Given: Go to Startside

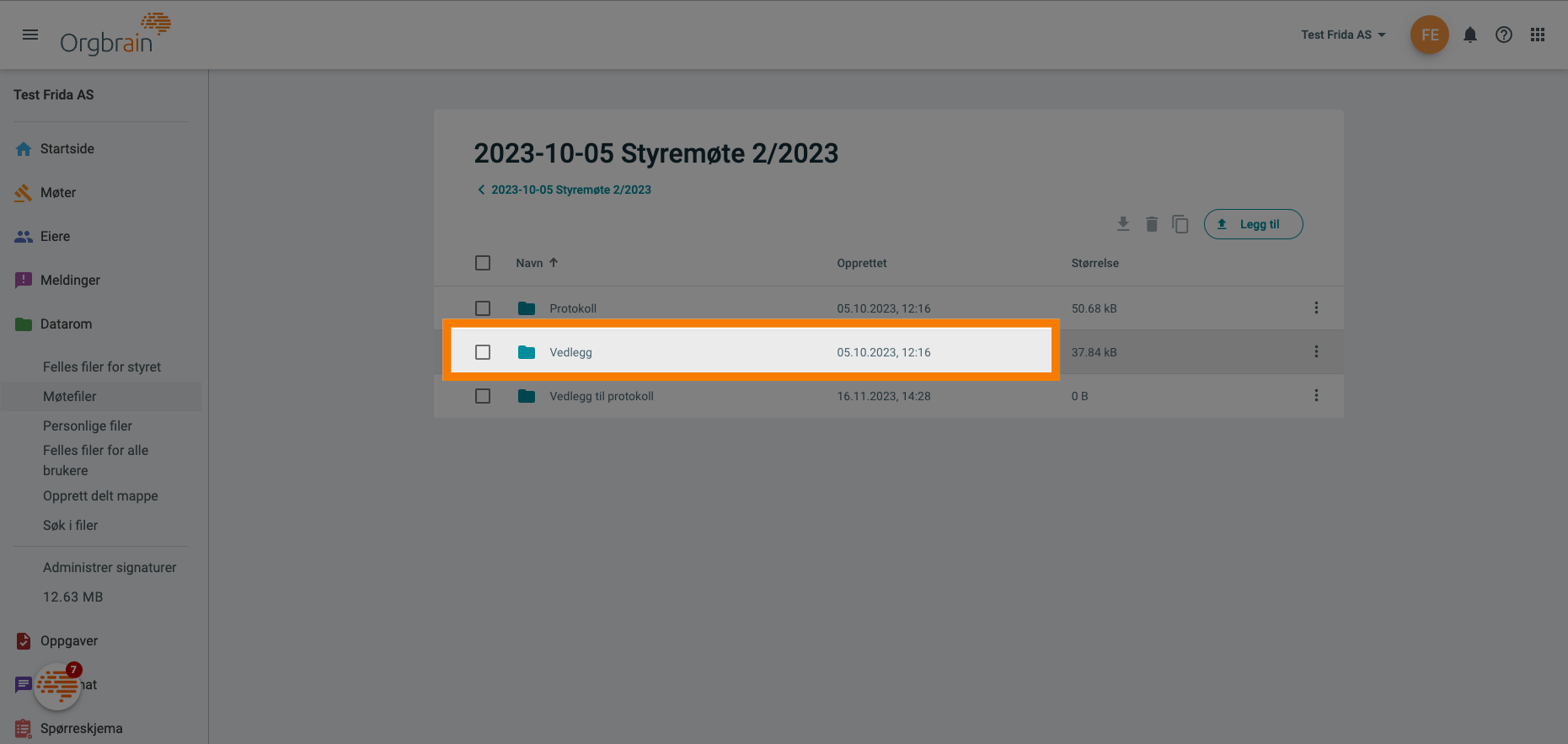Looking at the screenshot, I should tap(67, 149).
